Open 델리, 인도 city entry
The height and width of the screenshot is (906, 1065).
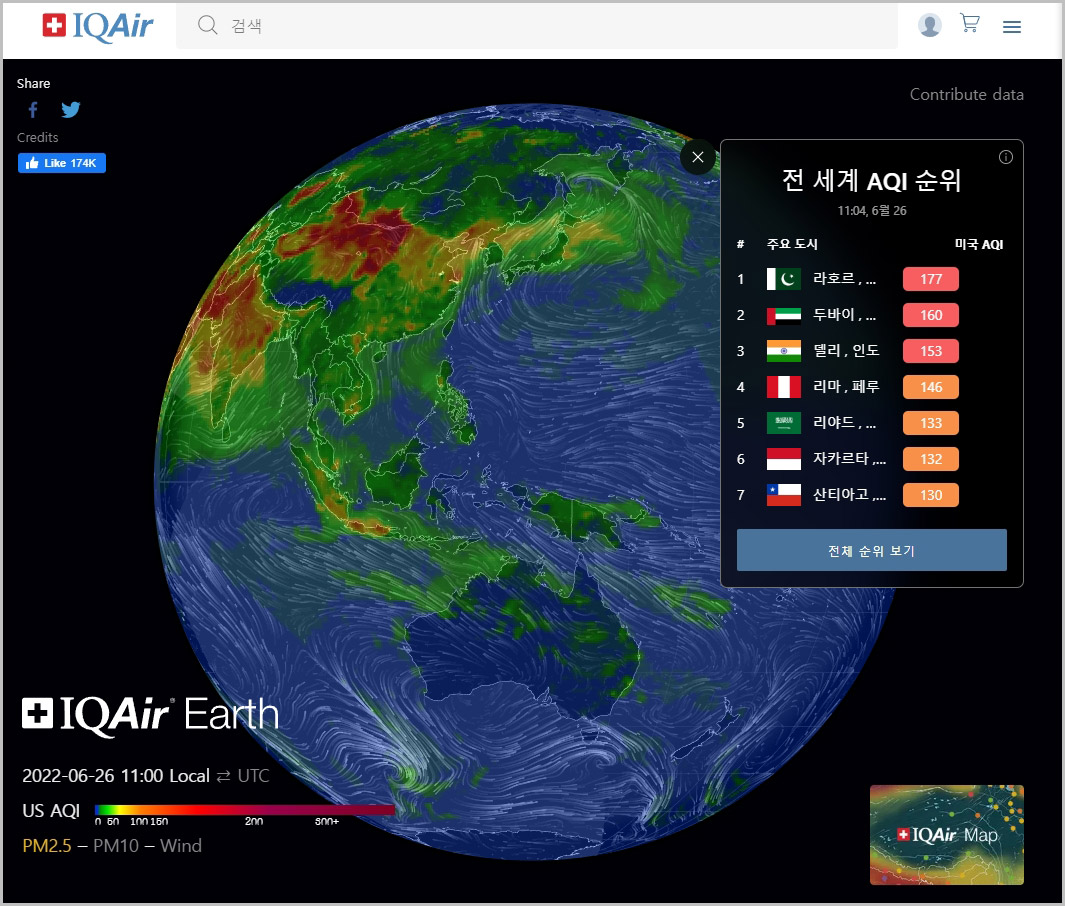[846, 350]
